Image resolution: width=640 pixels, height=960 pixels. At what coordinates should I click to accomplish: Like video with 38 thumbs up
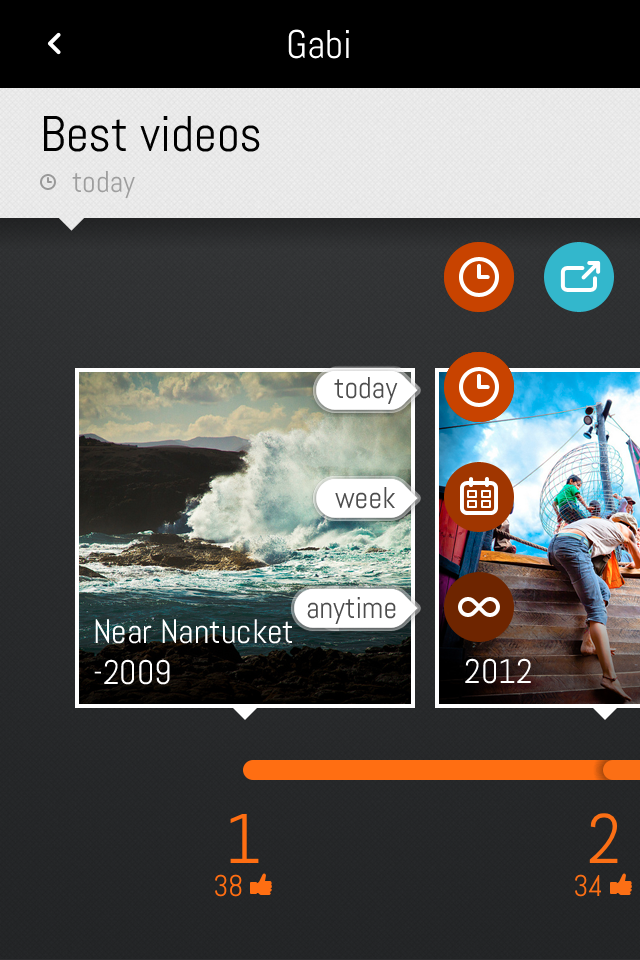(262, 885)
